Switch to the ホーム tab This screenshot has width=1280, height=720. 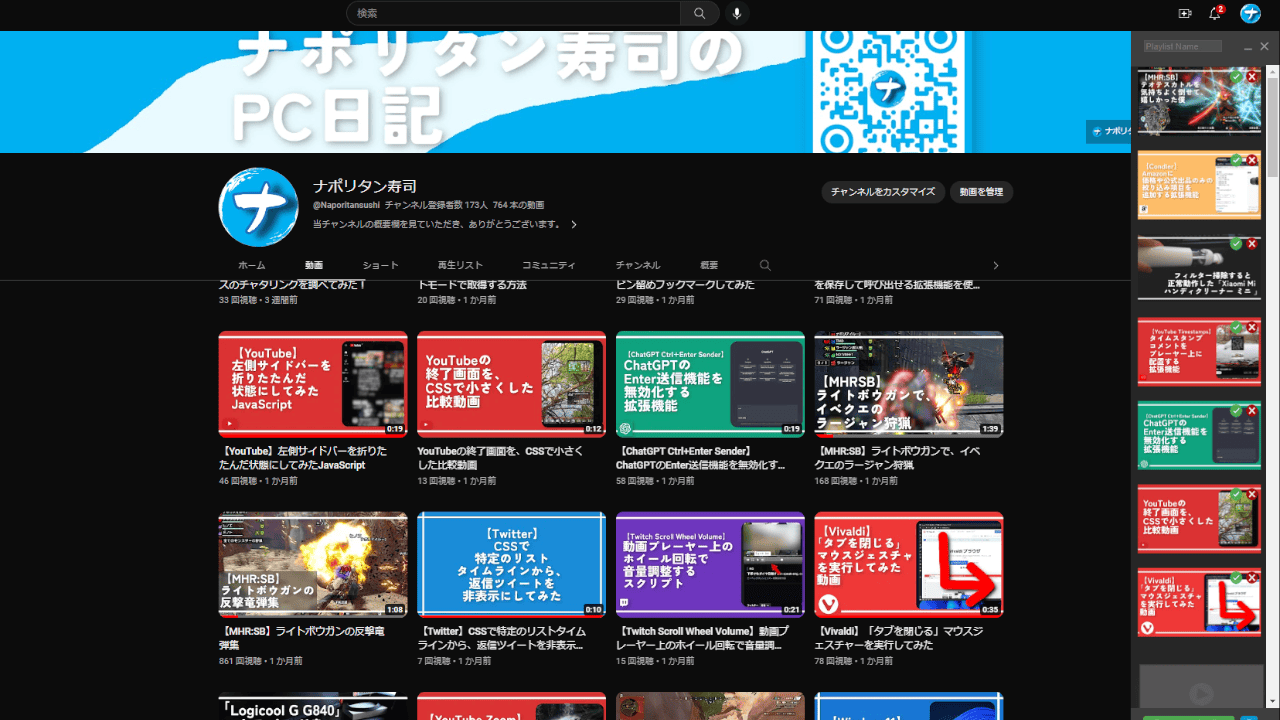pyautogui.click(x=252, y=265)
